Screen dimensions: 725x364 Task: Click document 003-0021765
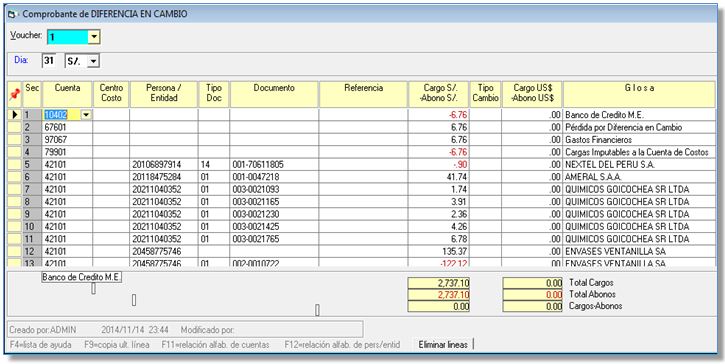[x=274, y=240]
